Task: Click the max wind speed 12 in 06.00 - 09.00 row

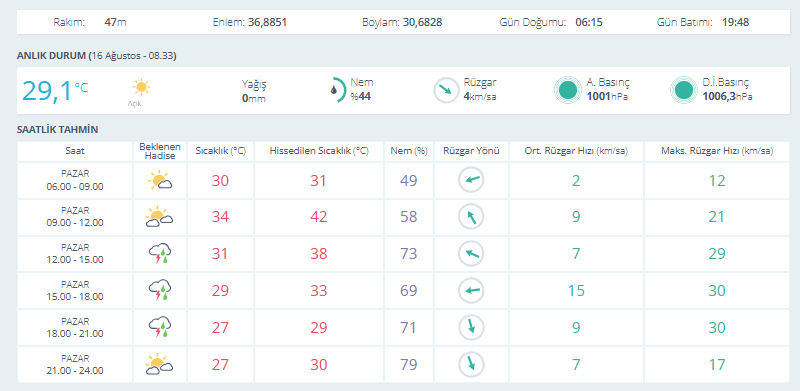Action: 717,180
